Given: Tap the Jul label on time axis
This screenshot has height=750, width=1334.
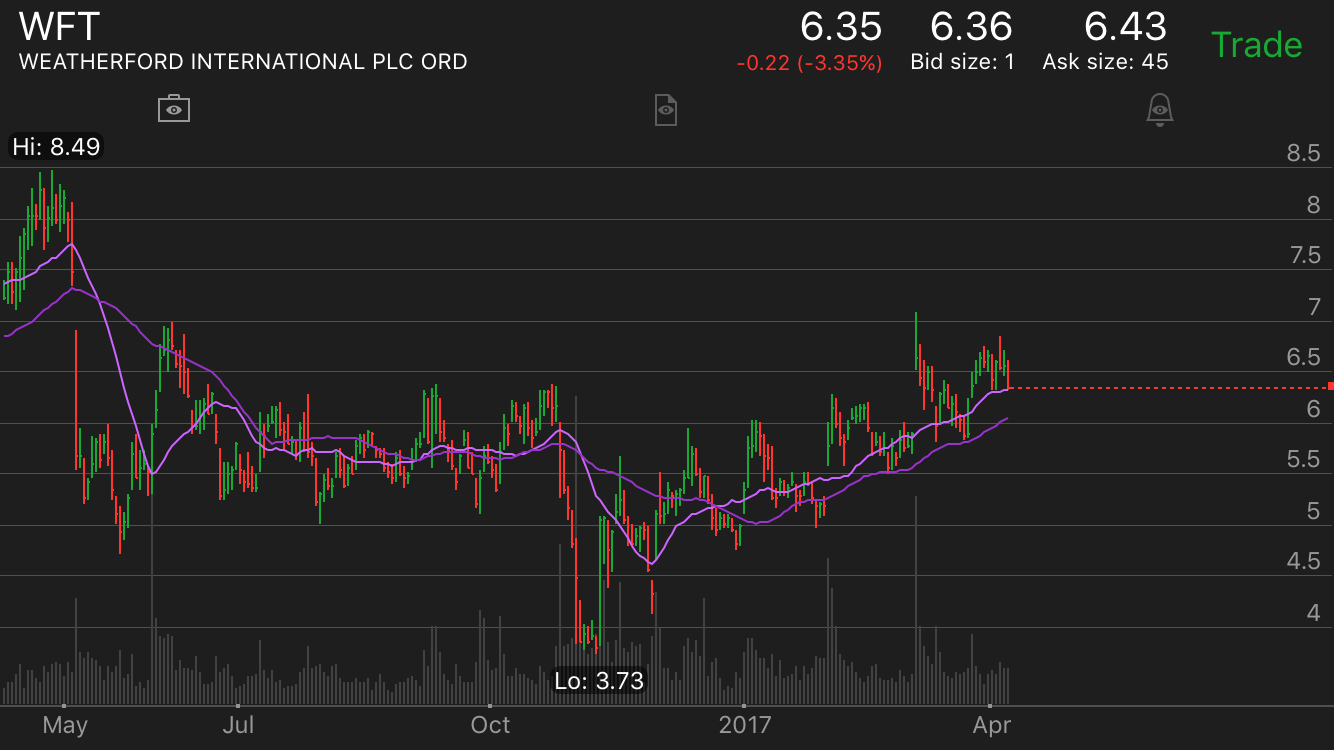Looking at the screenshot, I should pos(238,724).
